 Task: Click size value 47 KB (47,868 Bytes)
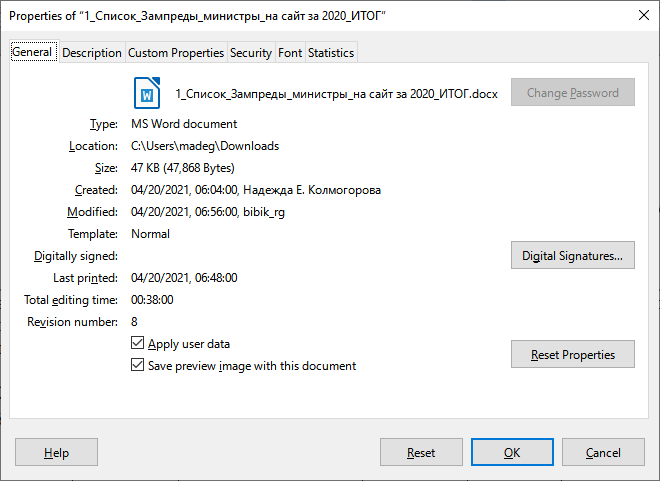tap(183, 167)
